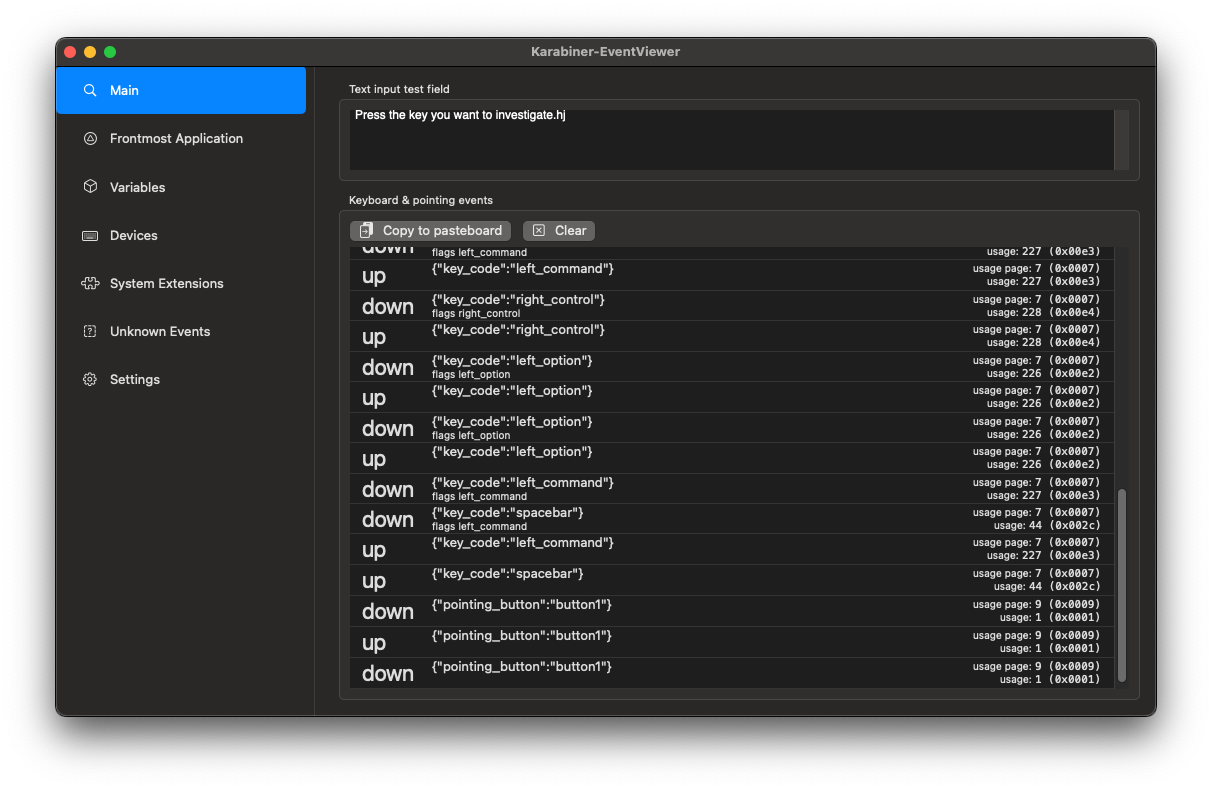Click usage page 9 on button1 up row
The width and height of the screenshot is (1212, 790).
[x=1036, y=635]
